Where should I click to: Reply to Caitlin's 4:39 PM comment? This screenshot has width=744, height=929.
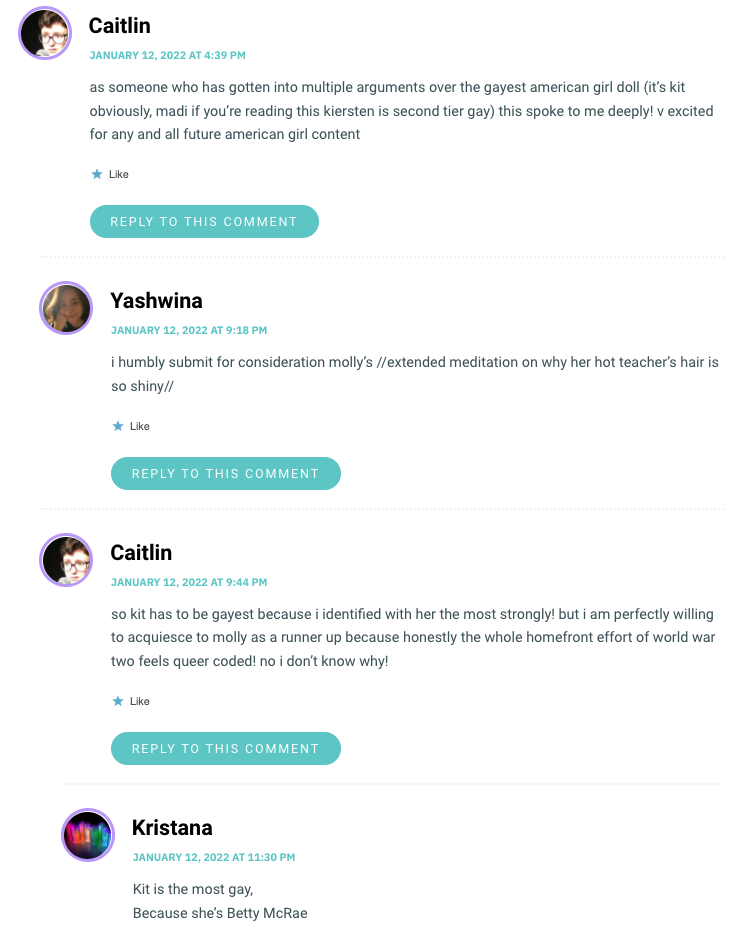[204, 222]
